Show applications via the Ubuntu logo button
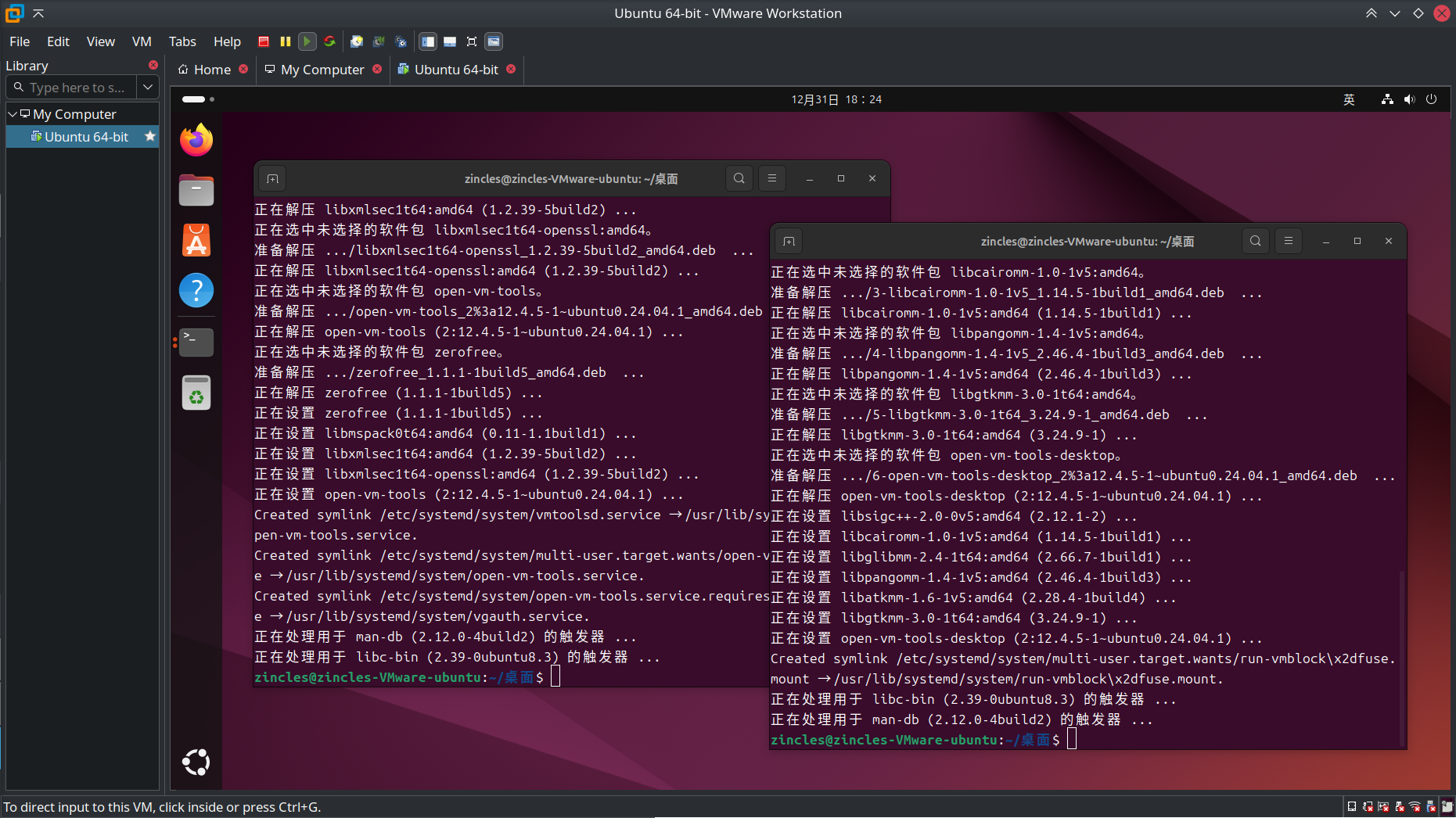This screenshot has height=818, width=1456. pyautogui.click(x=196, y=762)
